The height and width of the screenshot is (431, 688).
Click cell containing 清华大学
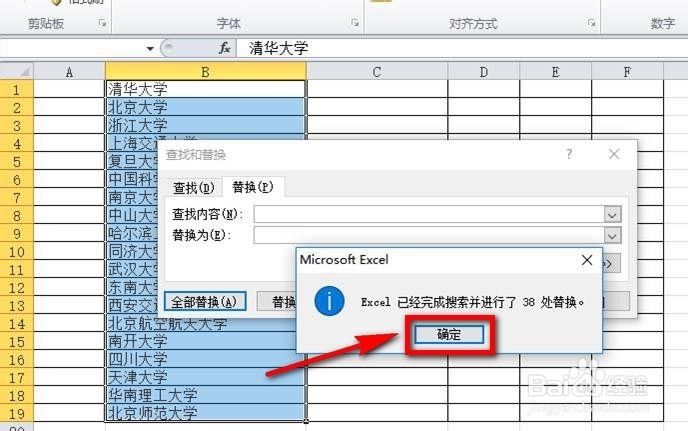click(205, 89)
